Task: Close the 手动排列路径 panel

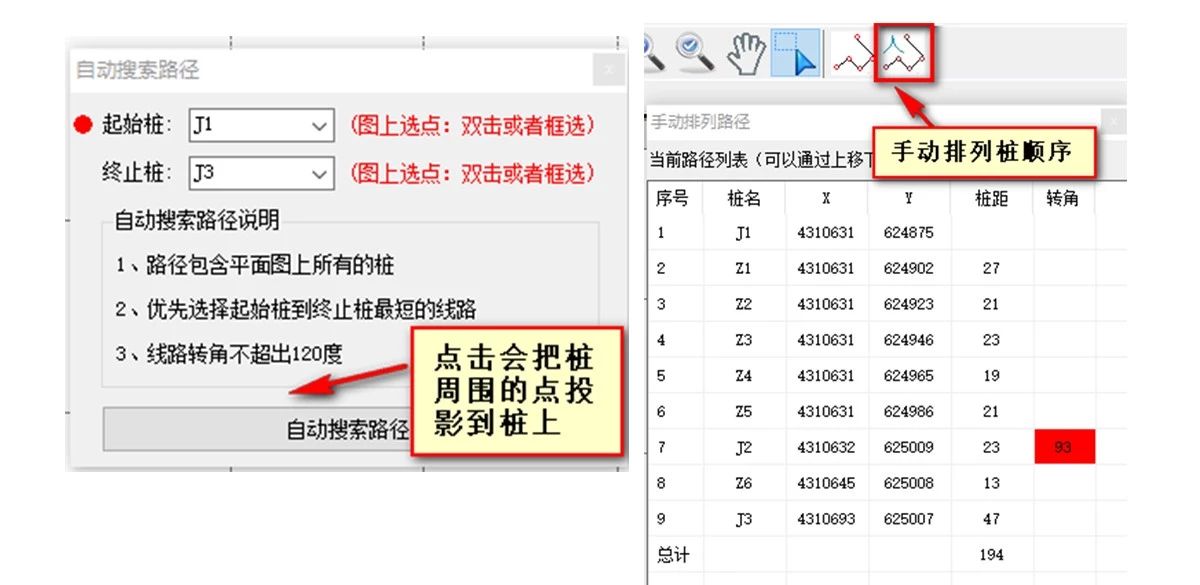Action: (x=1114, y=122)
